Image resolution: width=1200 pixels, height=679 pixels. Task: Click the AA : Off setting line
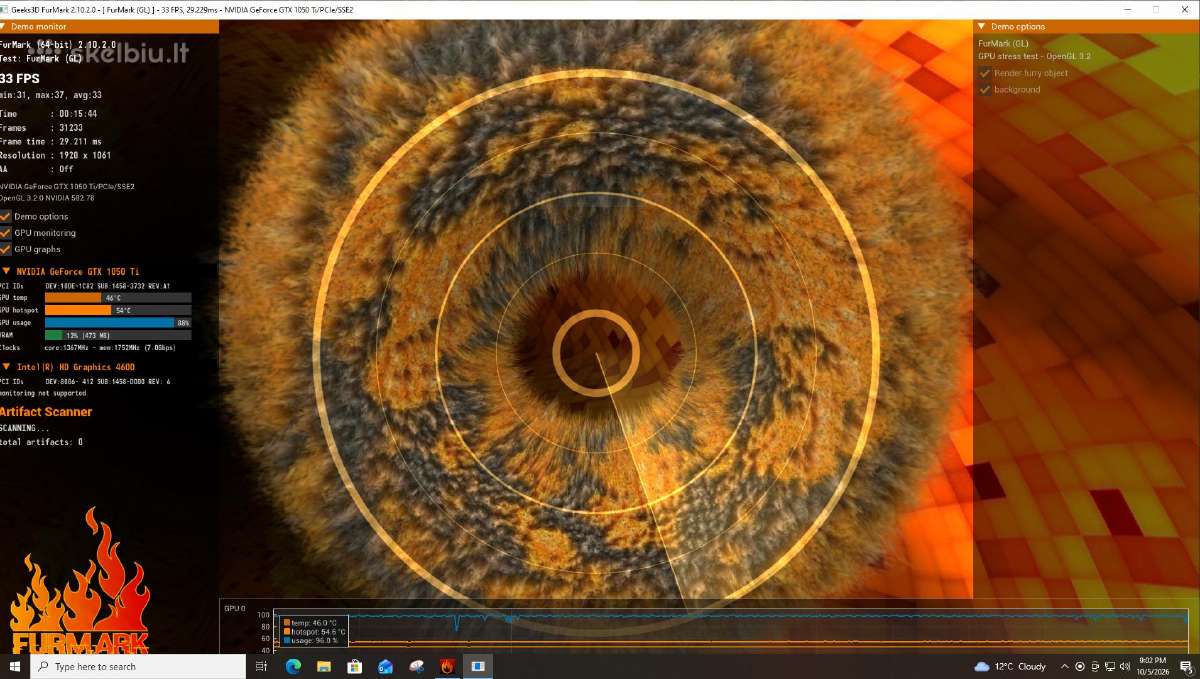pyautogui.click(x=37, y=169)
